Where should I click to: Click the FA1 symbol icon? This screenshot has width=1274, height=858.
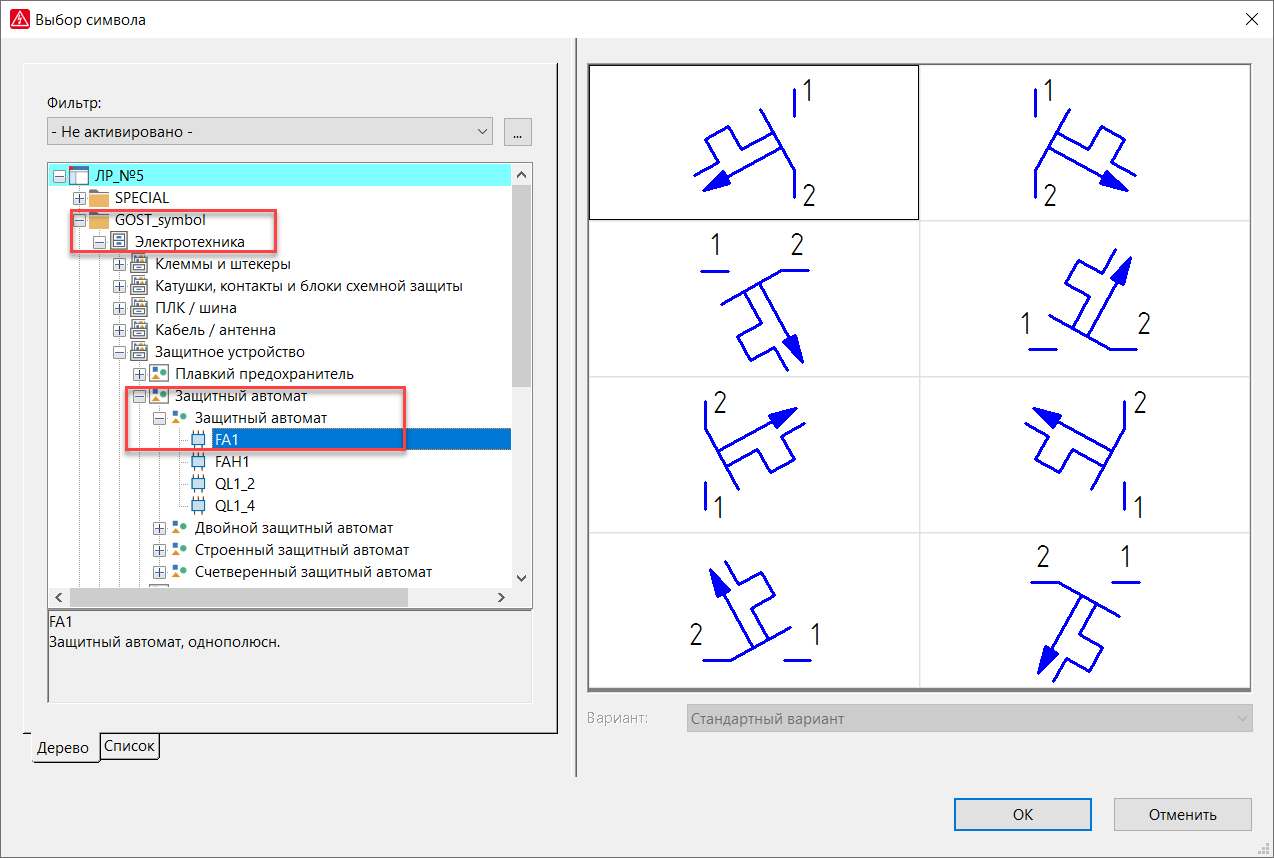[198, 440]
